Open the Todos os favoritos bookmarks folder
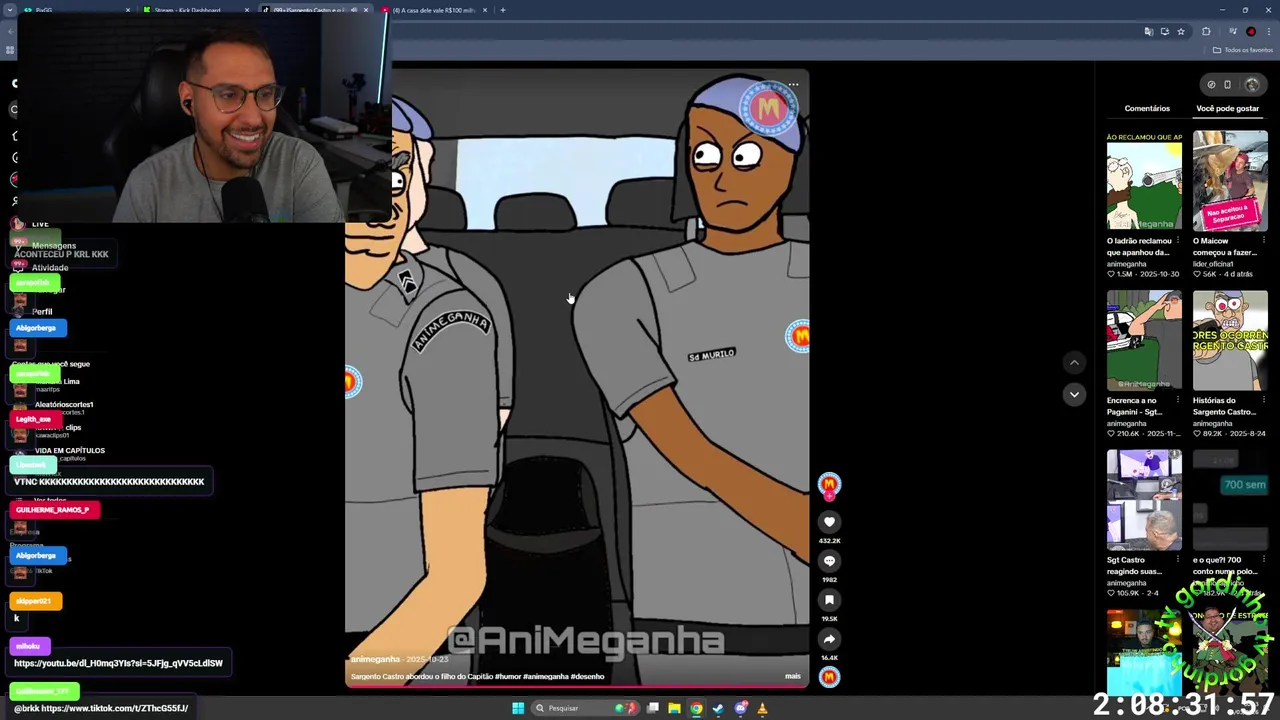The height and width of the screenshot is (720, 1280). pyautogui.click(x=1243, y=50)
